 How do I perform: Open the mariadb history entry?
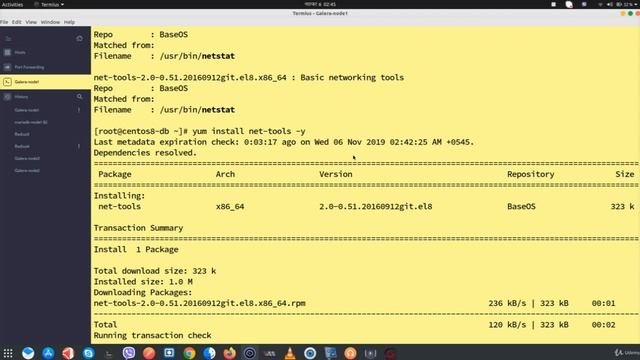point(31,122)
